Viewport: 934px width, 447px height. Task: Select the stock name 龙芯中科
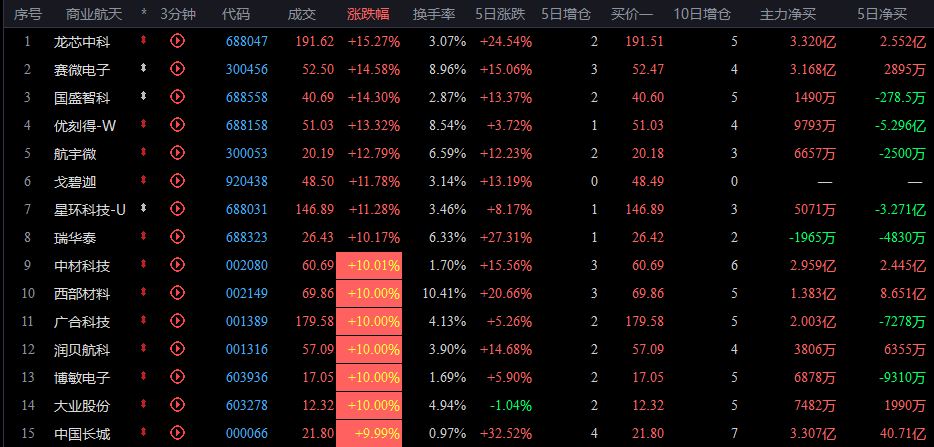82,42
